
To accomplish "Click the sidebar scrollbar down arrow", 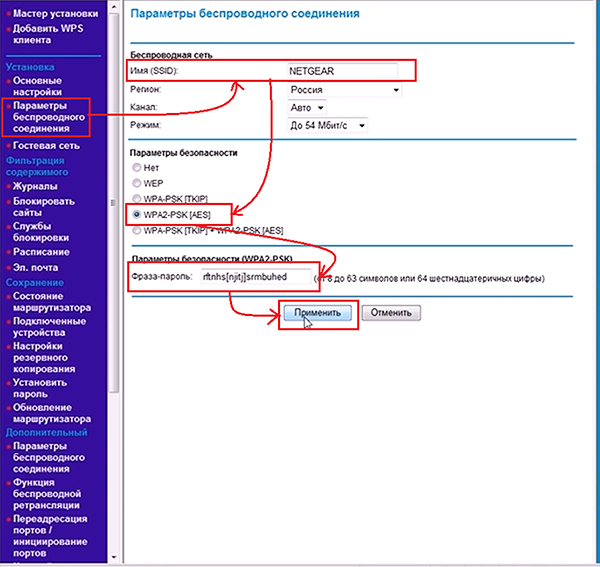I will (x=114, y=557).
